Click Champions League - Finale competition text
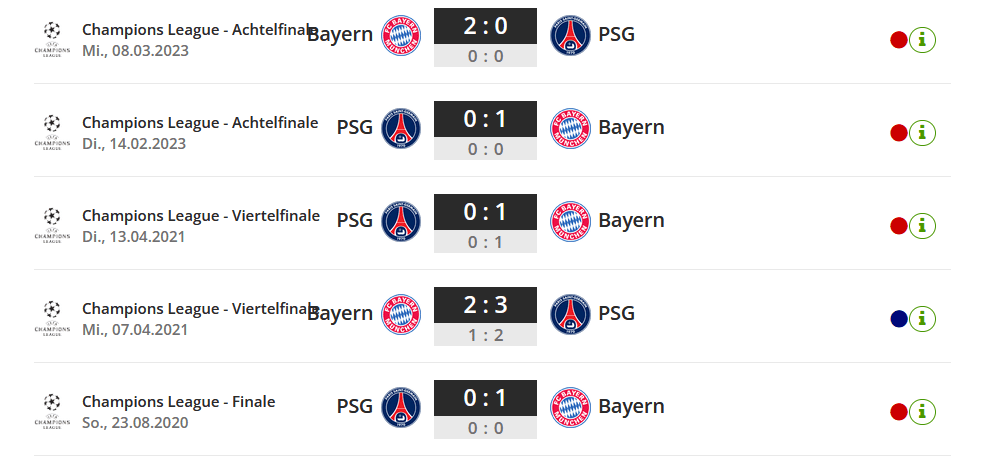989x461 pixels. (178, 402)
